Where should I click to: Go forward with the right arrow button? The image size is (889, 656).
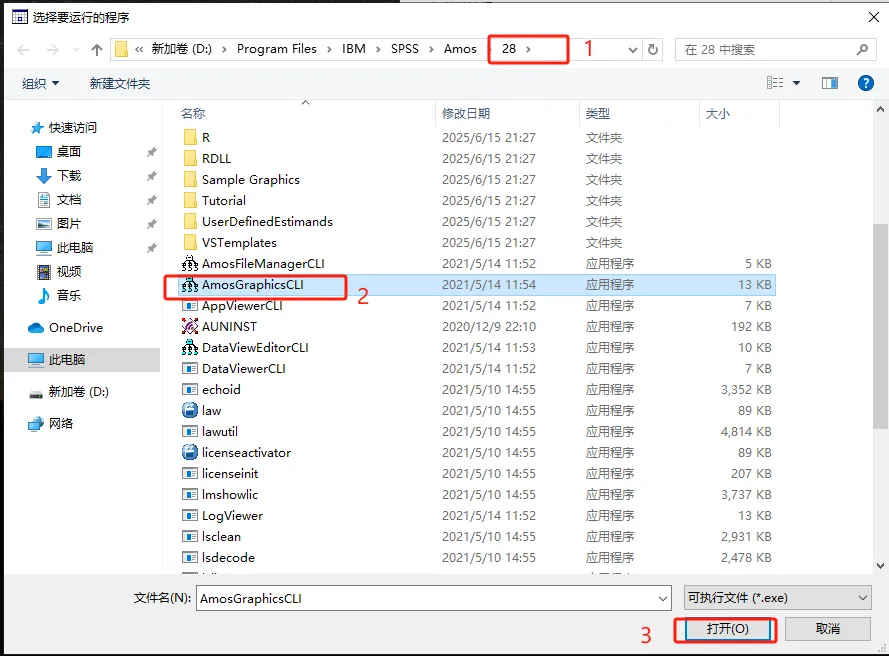[53, 50]
